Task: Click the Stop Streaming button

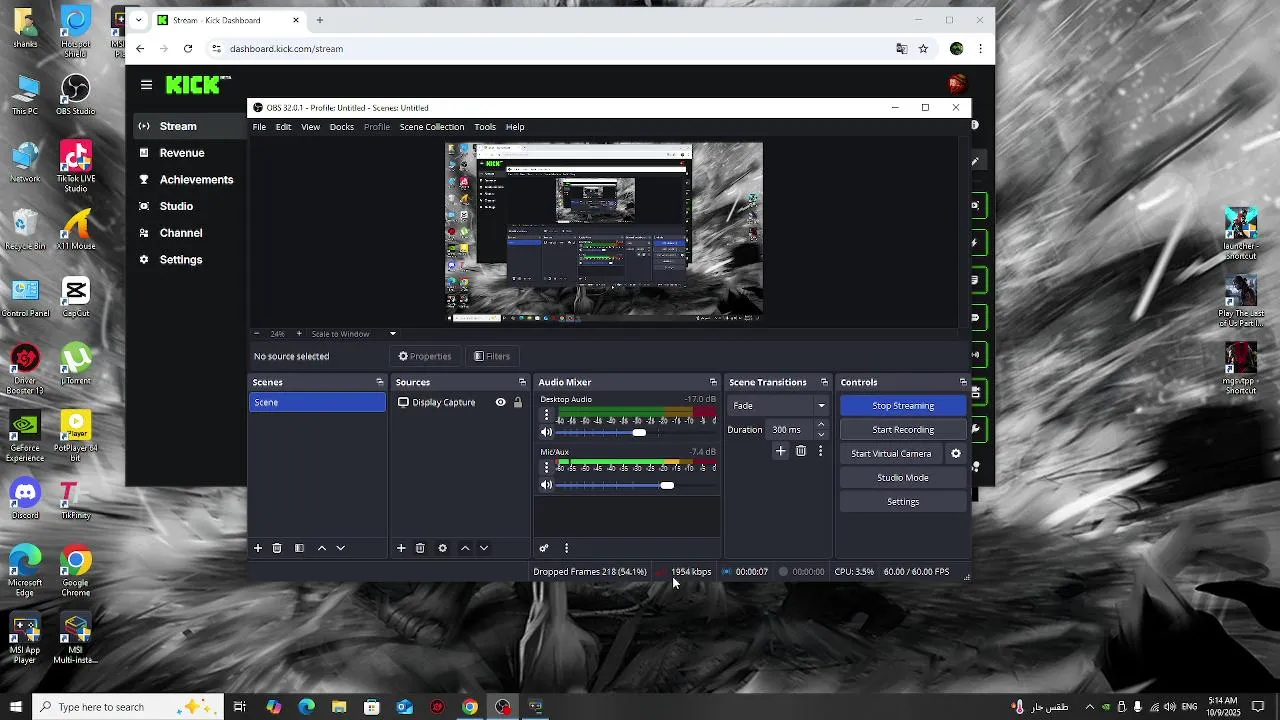Action: [x=903, y=406]
